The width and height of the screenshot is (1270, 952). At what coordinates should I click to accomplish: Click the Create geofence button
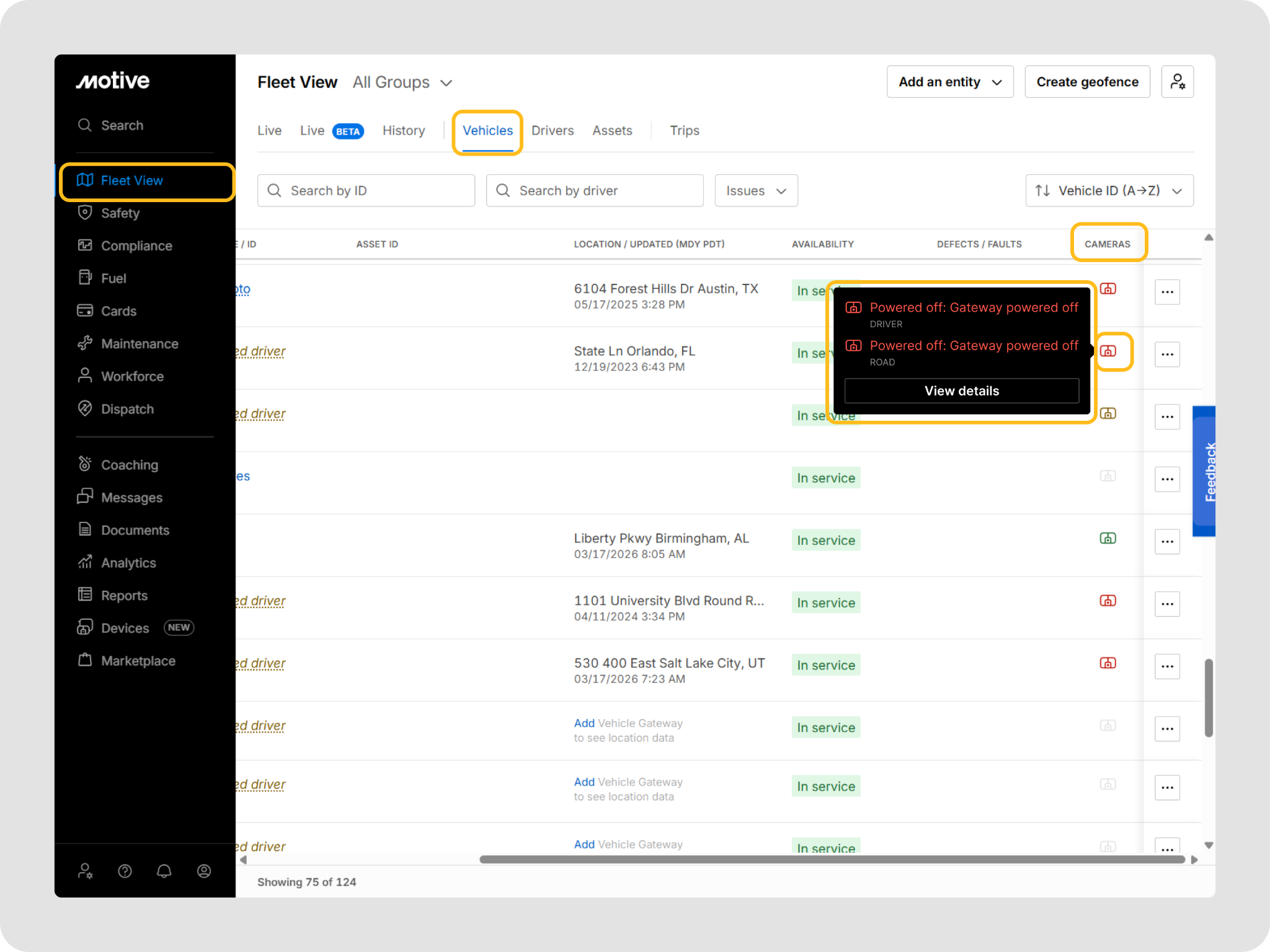pos(1087,82)
